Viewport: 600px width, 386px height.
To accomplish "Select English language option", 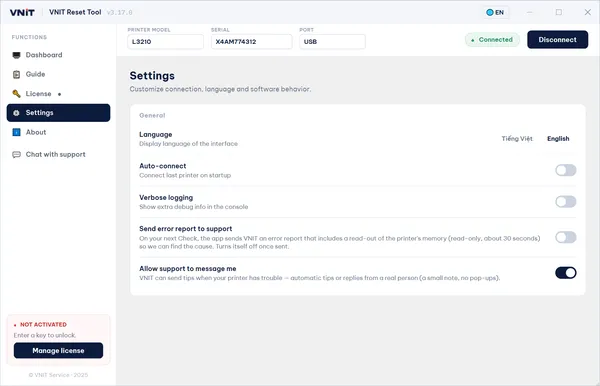I will (x=558, y=139).
